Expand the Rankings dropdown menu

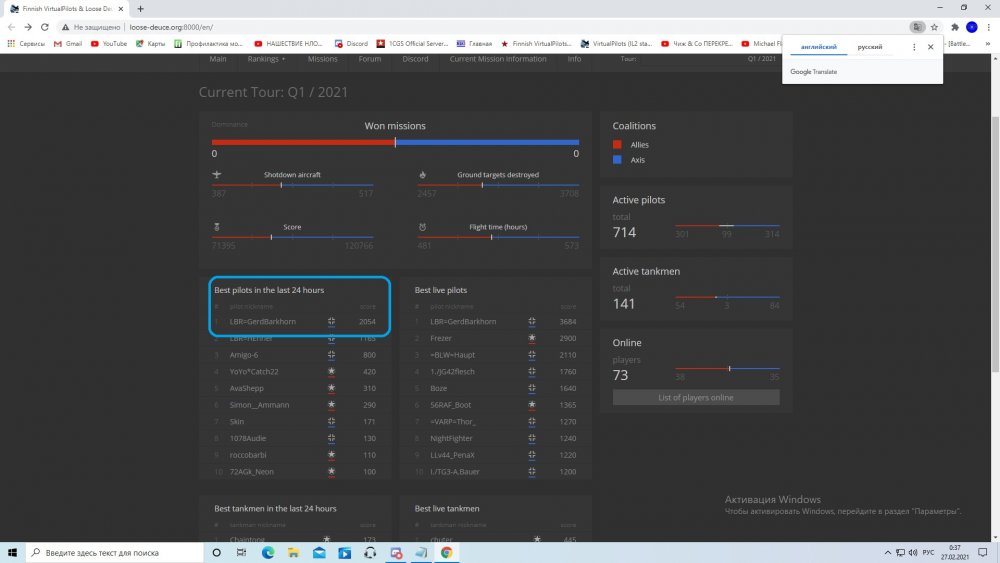pyautogui.click(x=266, y=59)
